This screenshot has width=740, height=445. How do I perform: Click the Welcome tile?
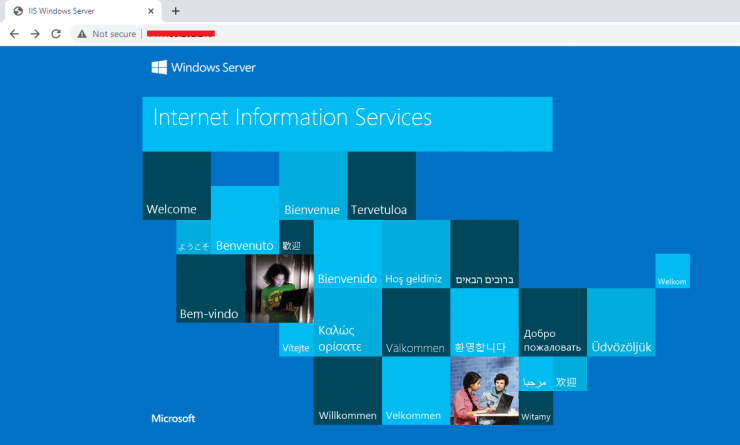click(x=177, y=186)
